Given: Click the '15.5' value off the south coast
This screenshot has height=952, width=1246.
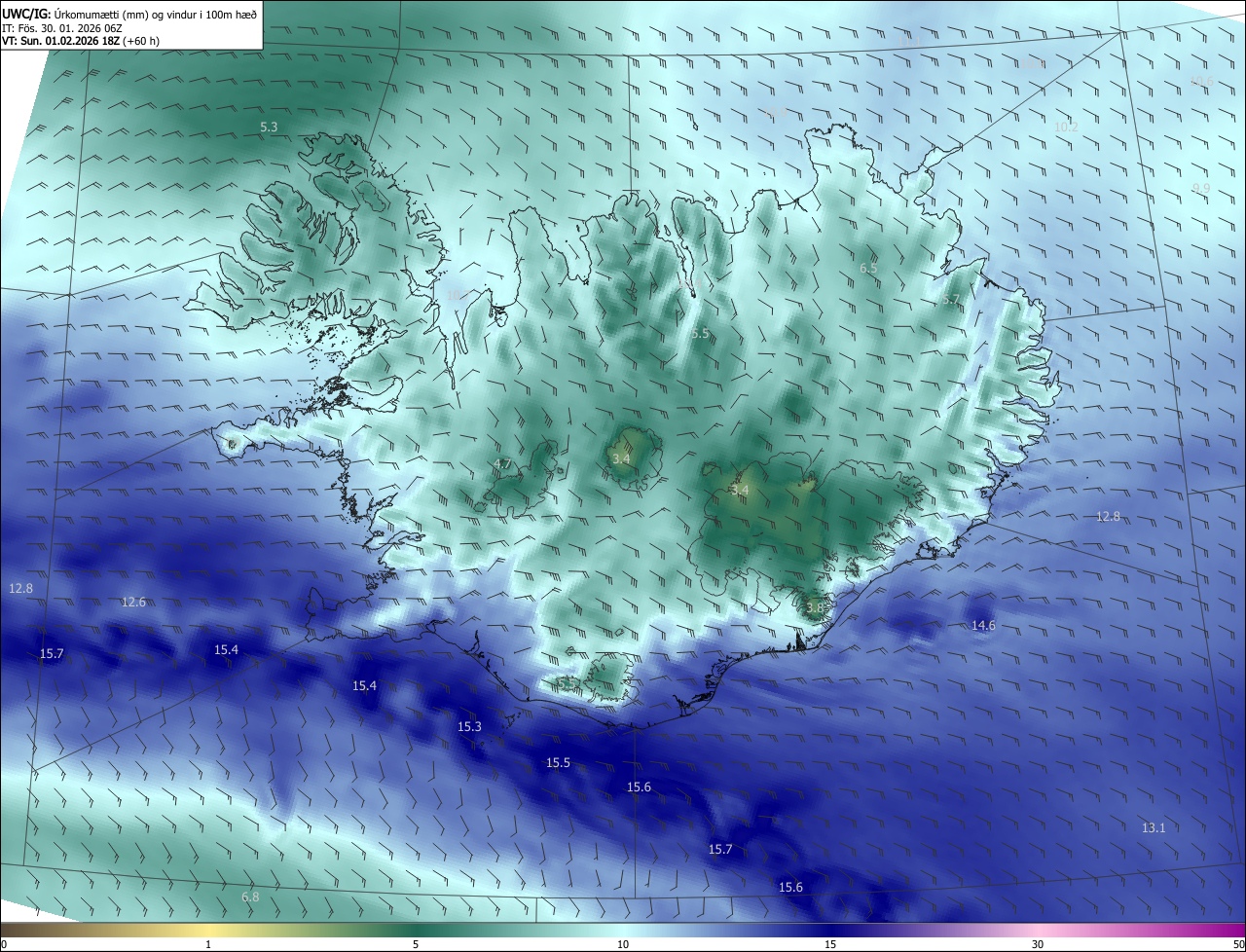Looking at the screenshot, I should [558, 762].
